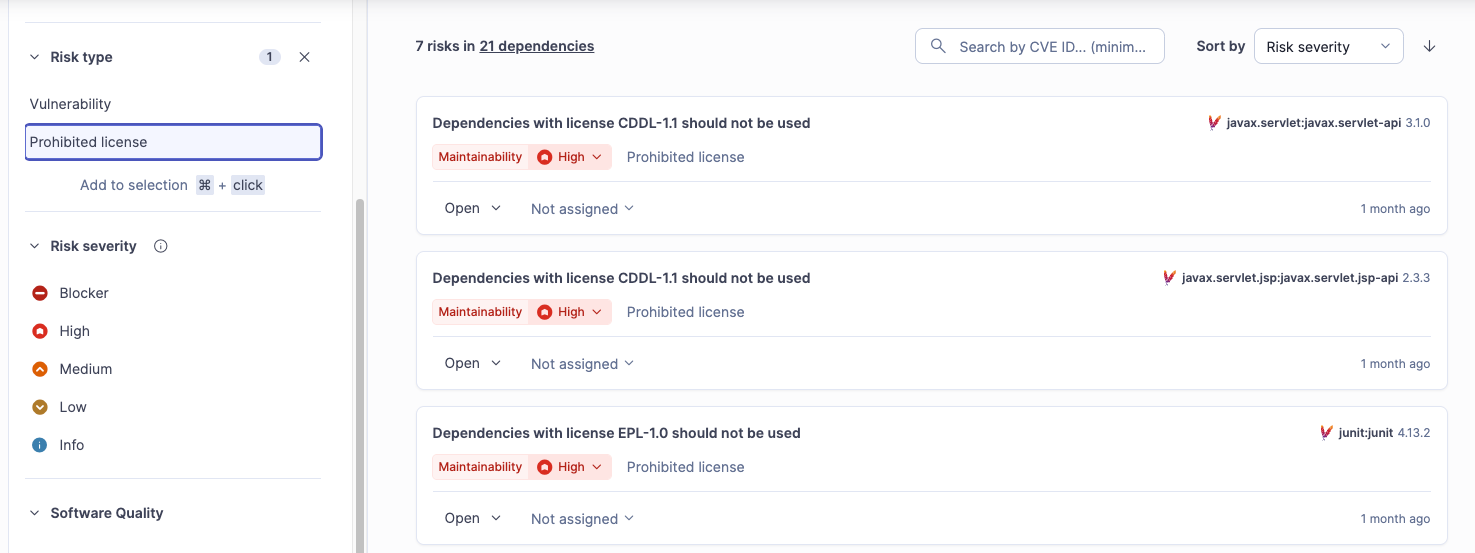1475x553 pixels.
Task: Filter risks by Low severity
Action: coord(73,407)
